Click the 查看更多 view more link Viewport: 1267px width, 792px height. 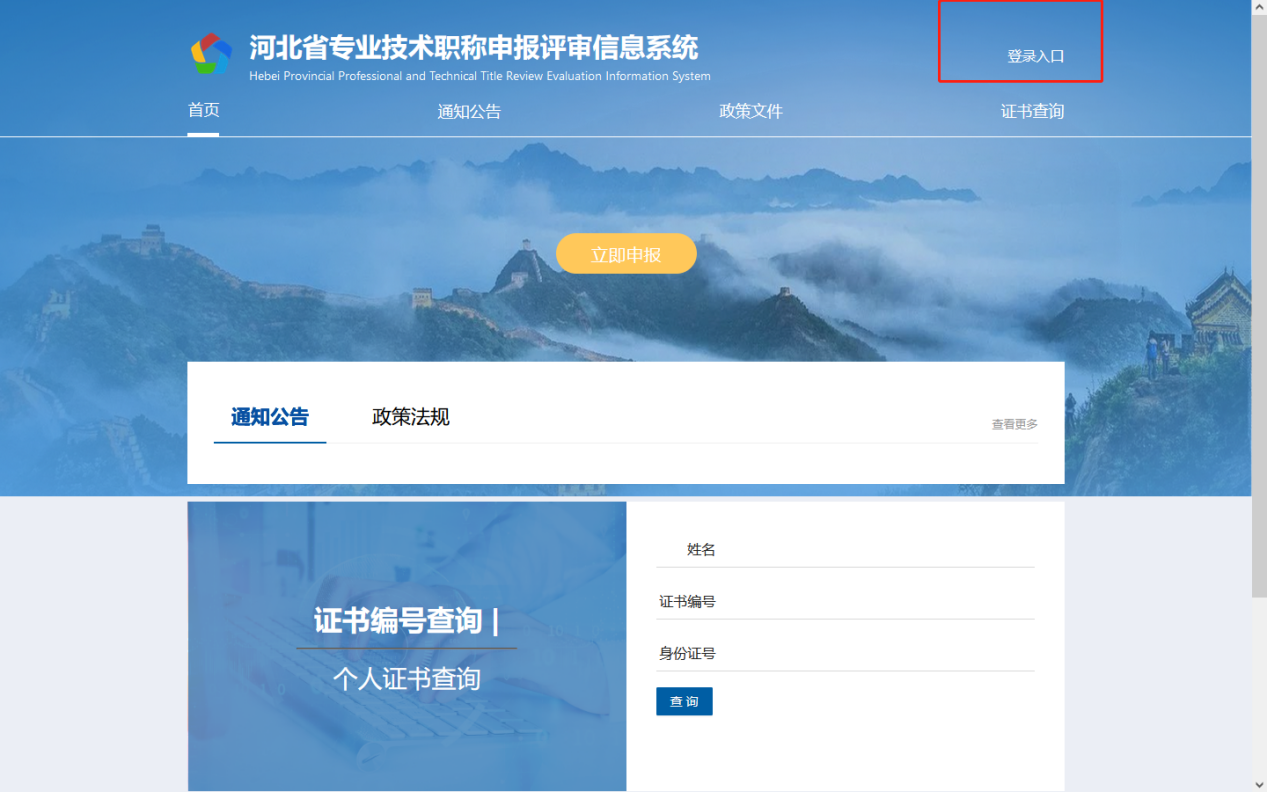tap(1014, 425)
